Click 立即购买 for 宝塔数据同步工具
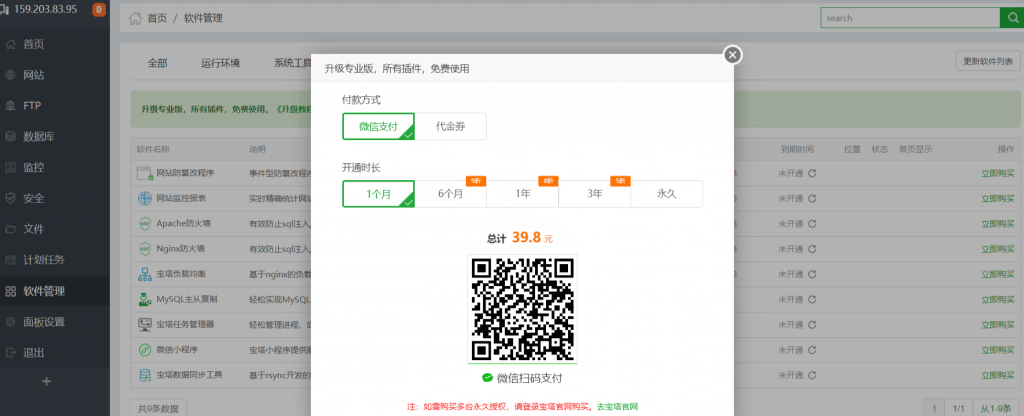 pyautogui.click(x=998, y=375)
